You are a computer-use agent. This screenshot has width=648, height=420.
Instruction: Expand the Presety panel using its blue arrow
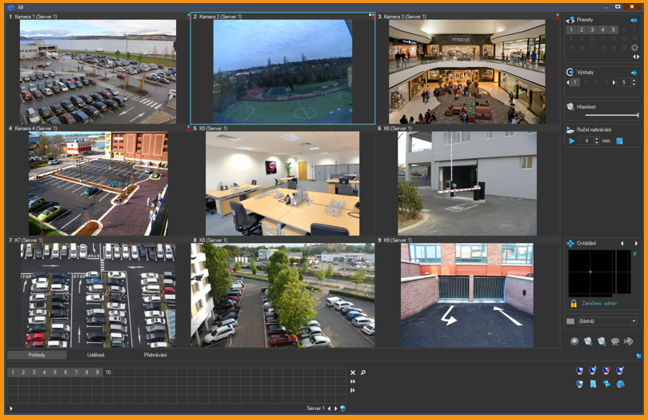coord(634,19)
